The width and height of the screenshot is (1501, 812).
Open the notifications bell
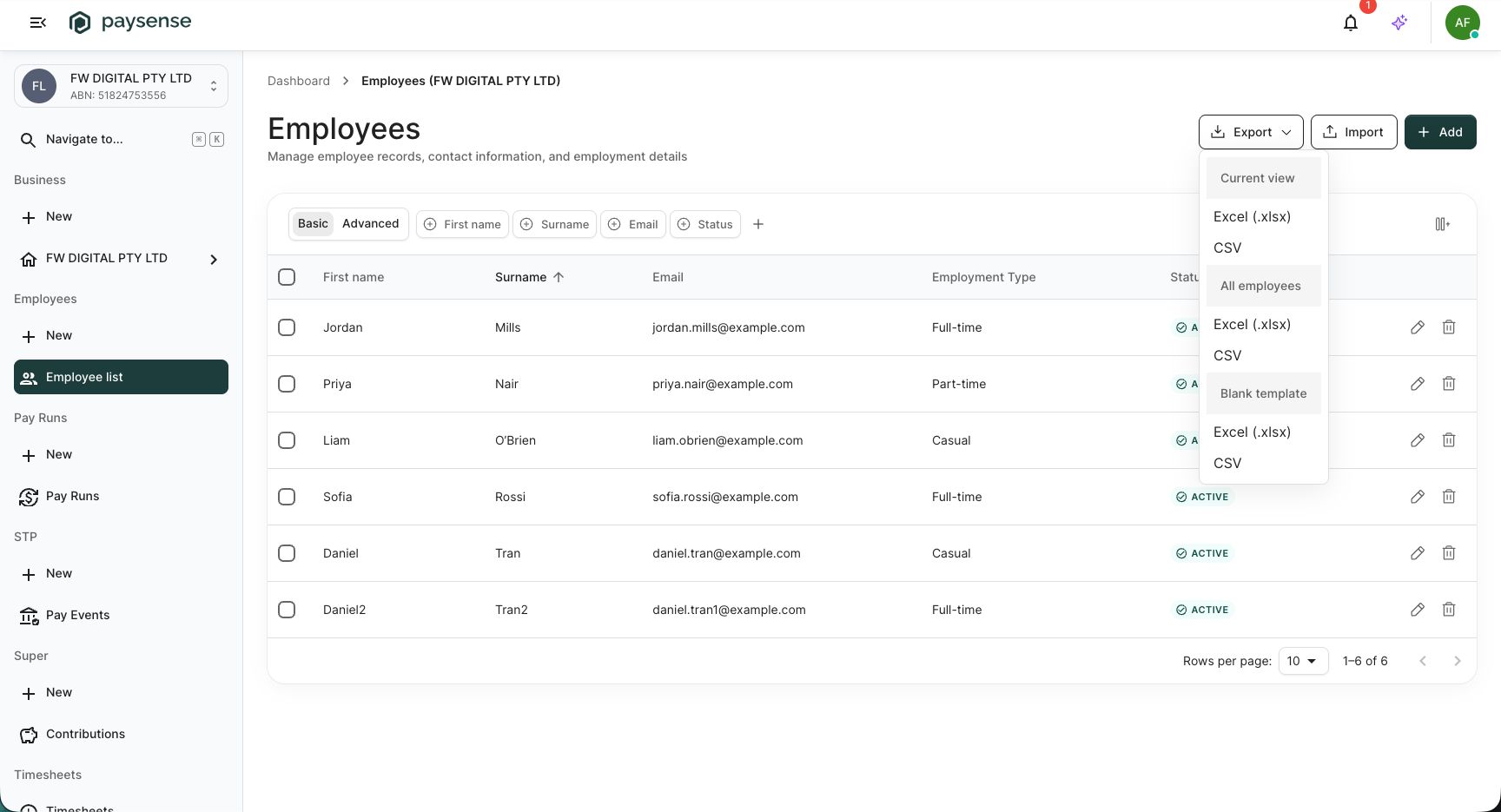pyautogui.click(x=1351, y=23)
